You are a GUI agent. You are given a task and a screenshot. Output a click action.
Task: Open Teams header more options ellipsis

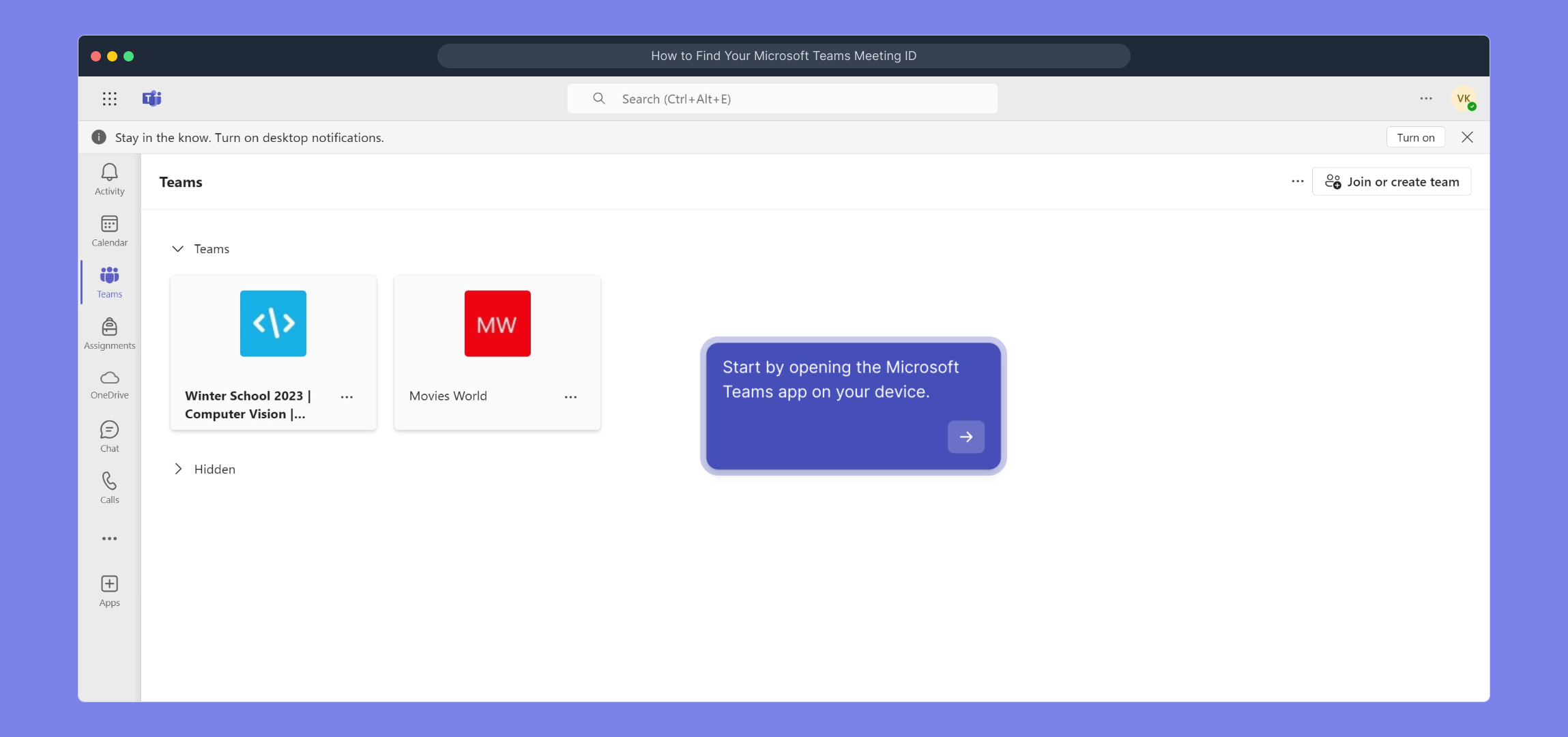click(1297, 182)
